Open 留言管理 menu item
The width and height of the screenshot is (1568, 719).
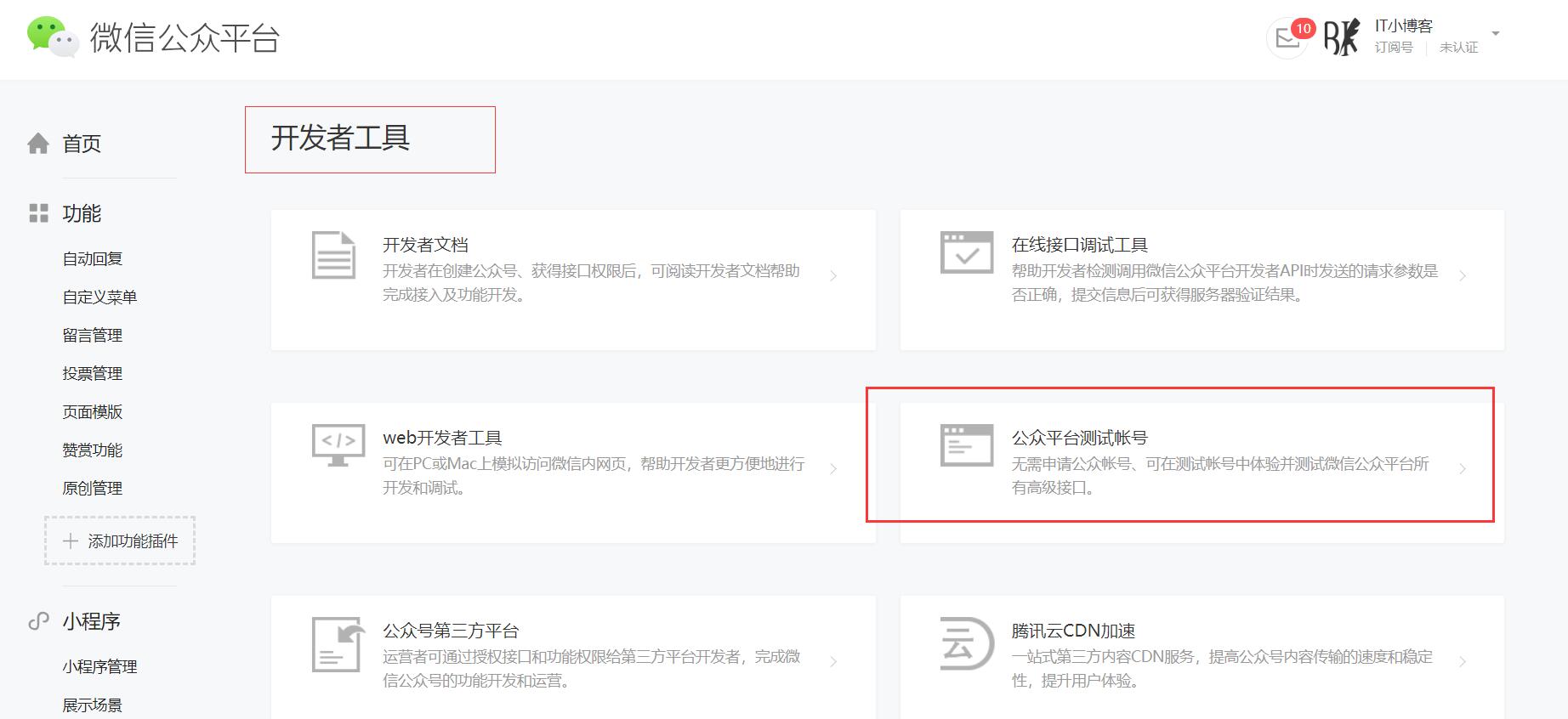[93, 335]
